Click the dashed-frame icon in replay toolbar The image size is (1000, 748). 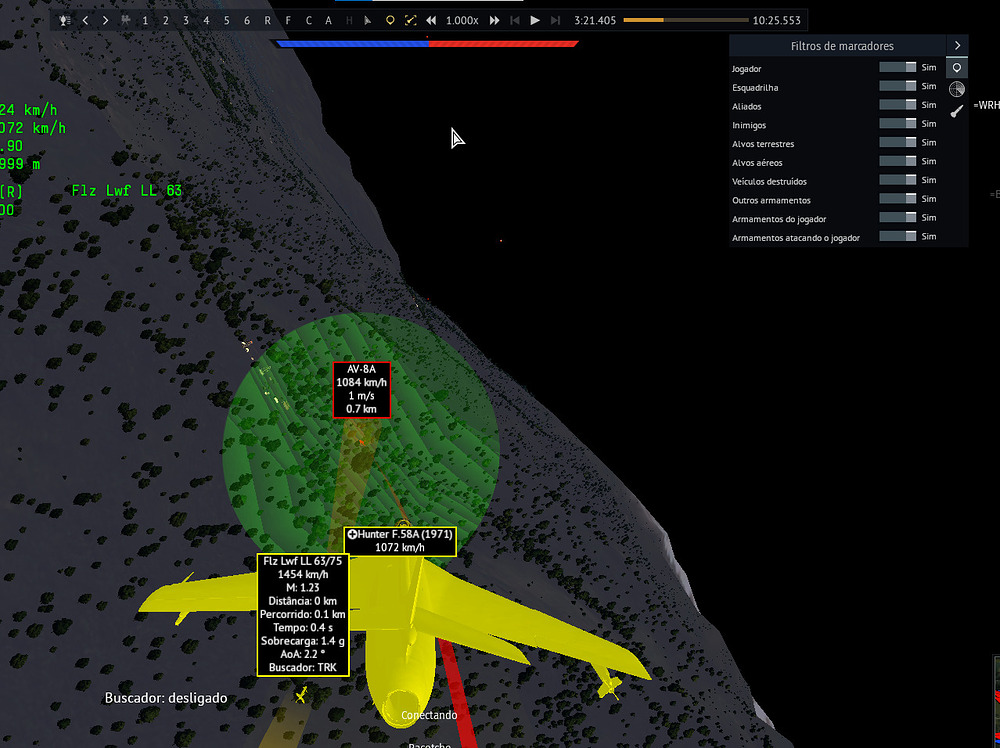410,20
